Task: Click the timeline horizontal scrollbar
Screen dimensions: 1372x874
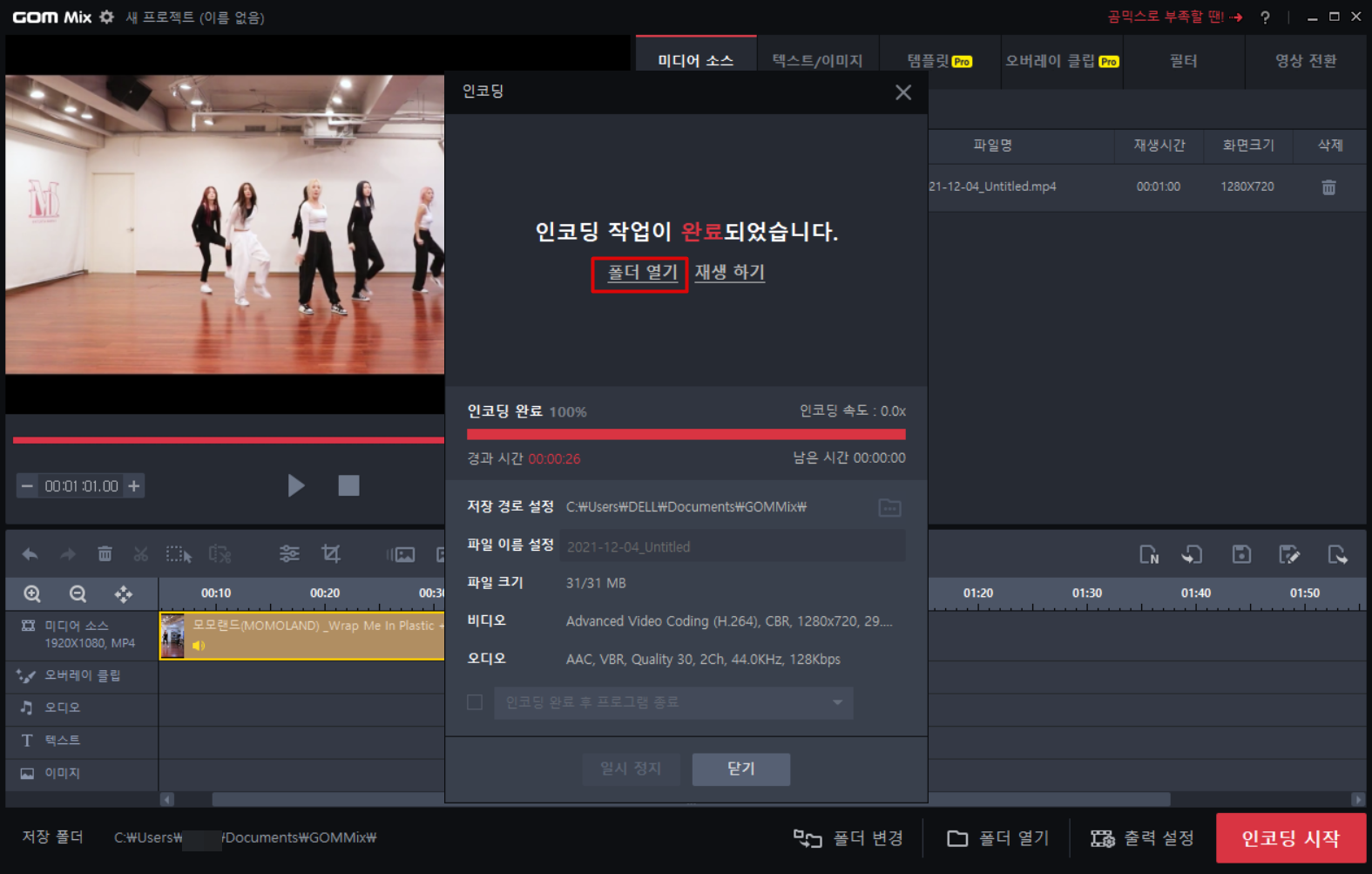Action: 691,799
